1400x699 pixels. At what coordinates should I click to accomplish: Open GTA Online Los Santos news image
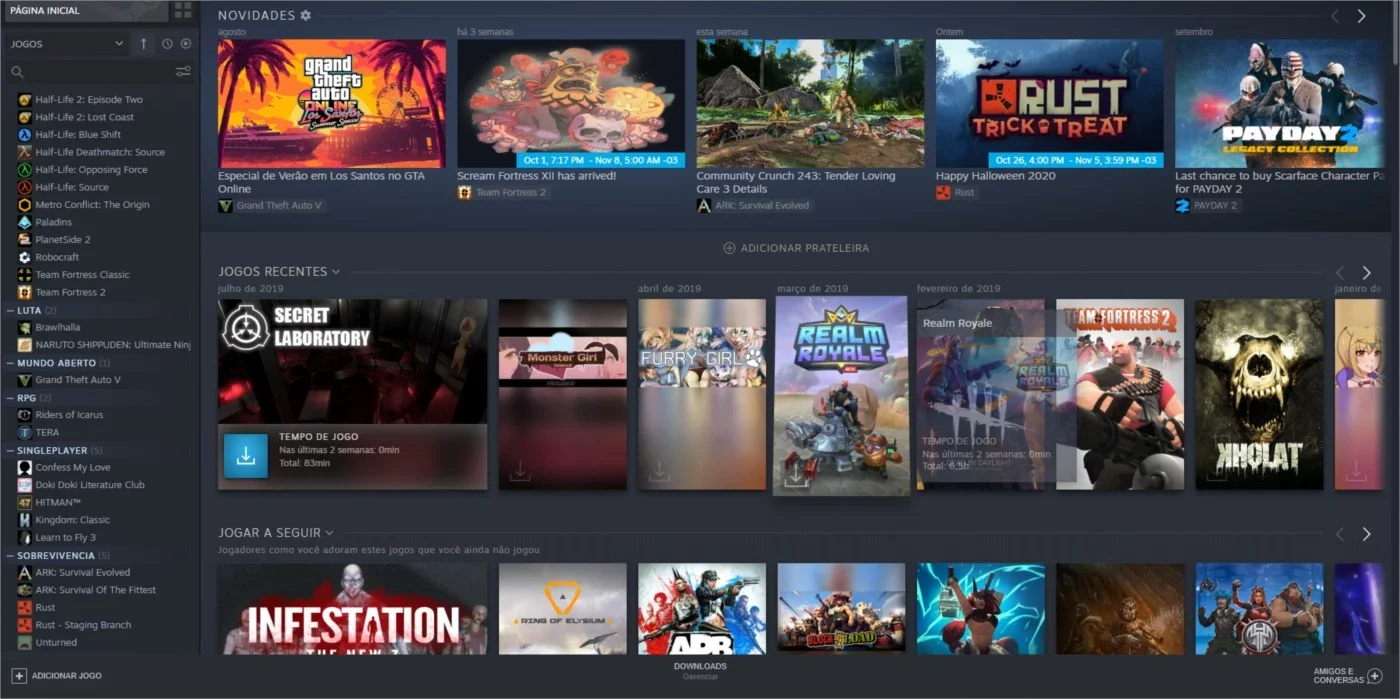(332, 103)
